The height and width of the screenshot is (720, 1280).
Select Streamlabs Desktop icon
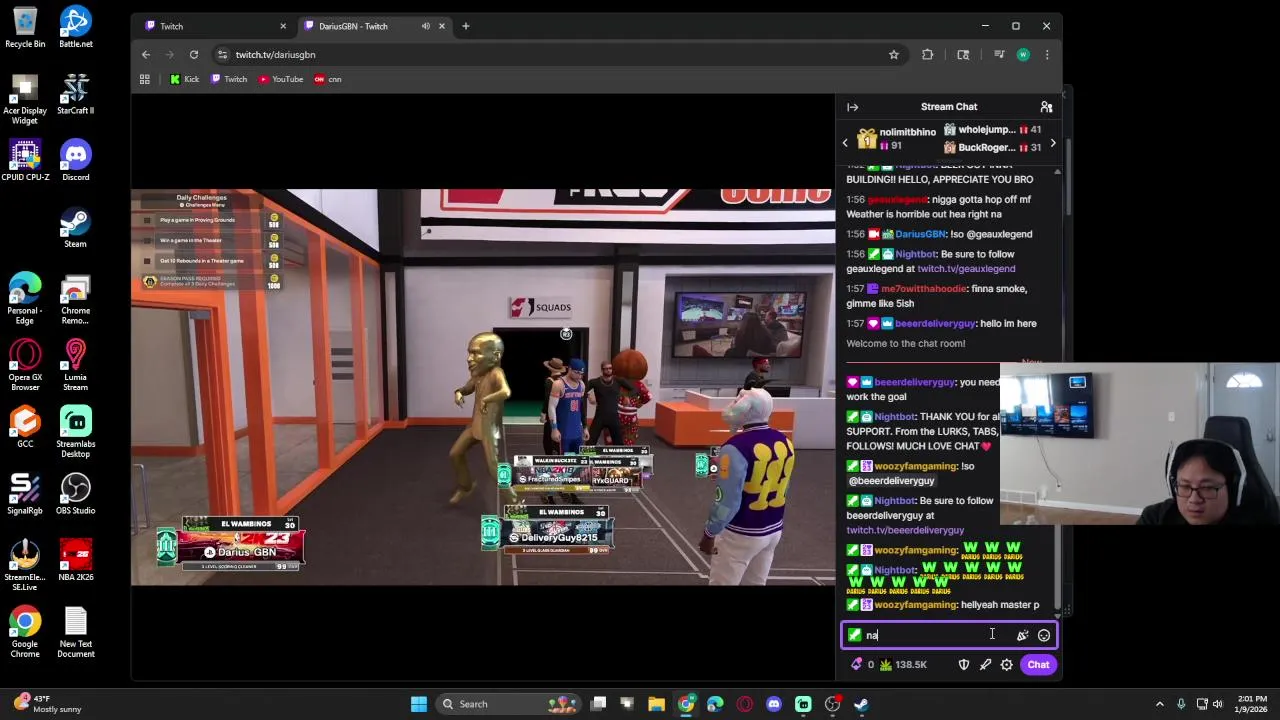coord(75,432)
